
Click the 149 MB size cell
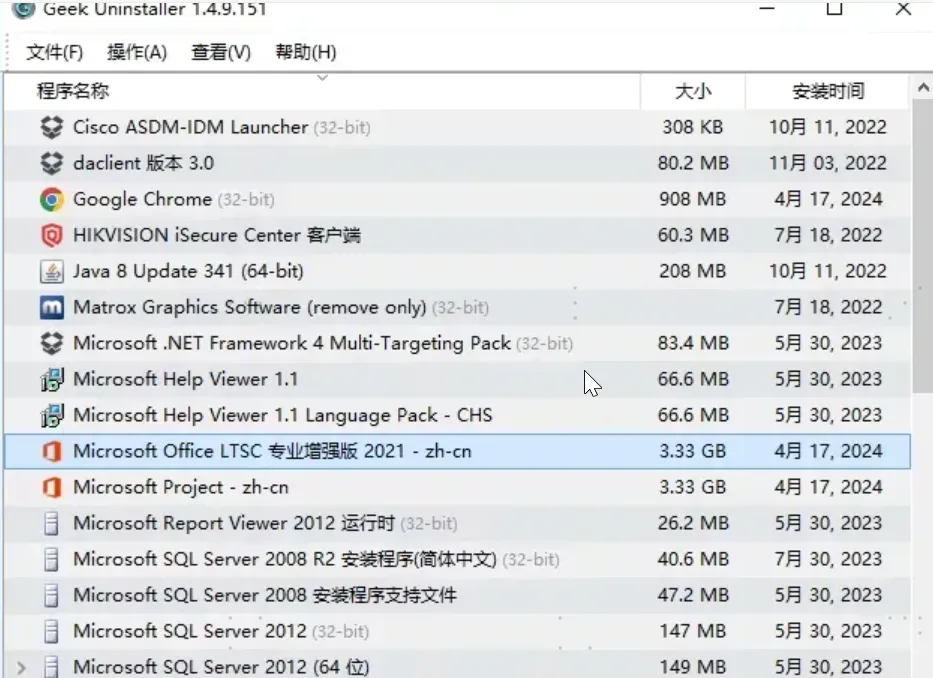tap(693, 667)
